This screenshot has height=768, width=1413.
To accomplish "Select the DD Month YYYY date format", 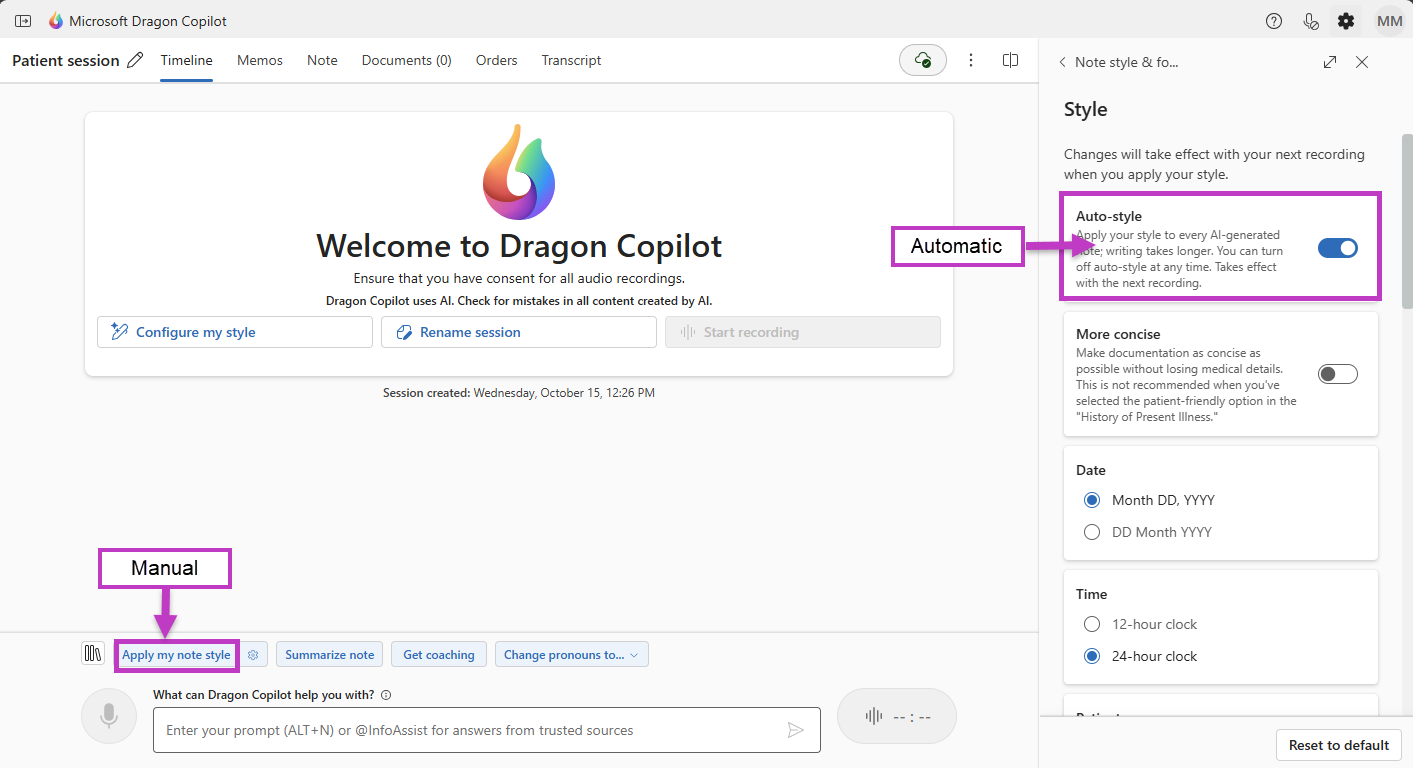I will (x=1092, y=532).
